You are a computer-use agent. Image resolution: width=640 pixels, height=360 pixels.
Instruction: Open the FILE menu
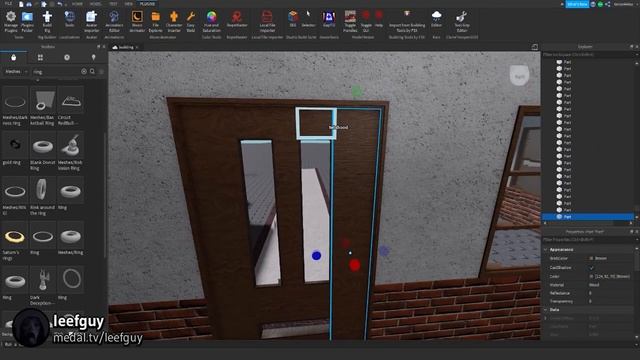[x=8, y=4]
